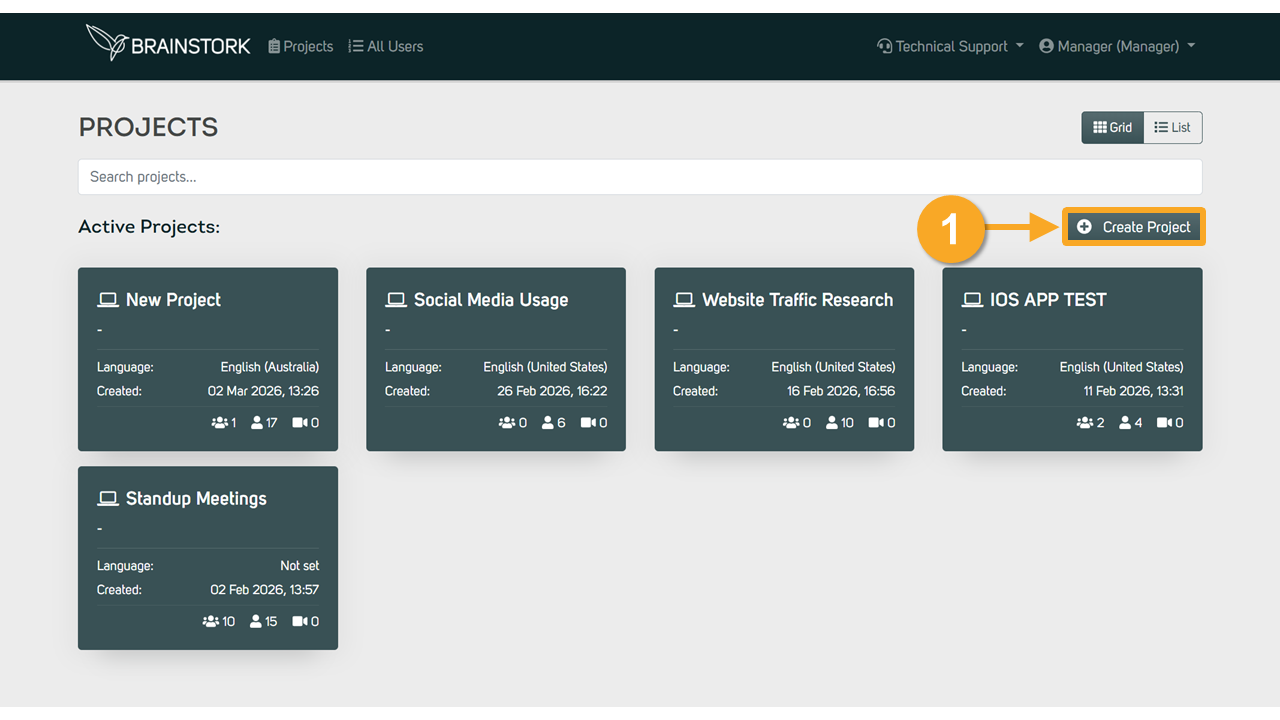Switch to Grid view
The height and width of the screenshot is (720, 1280).
(x=1112, y=128)
